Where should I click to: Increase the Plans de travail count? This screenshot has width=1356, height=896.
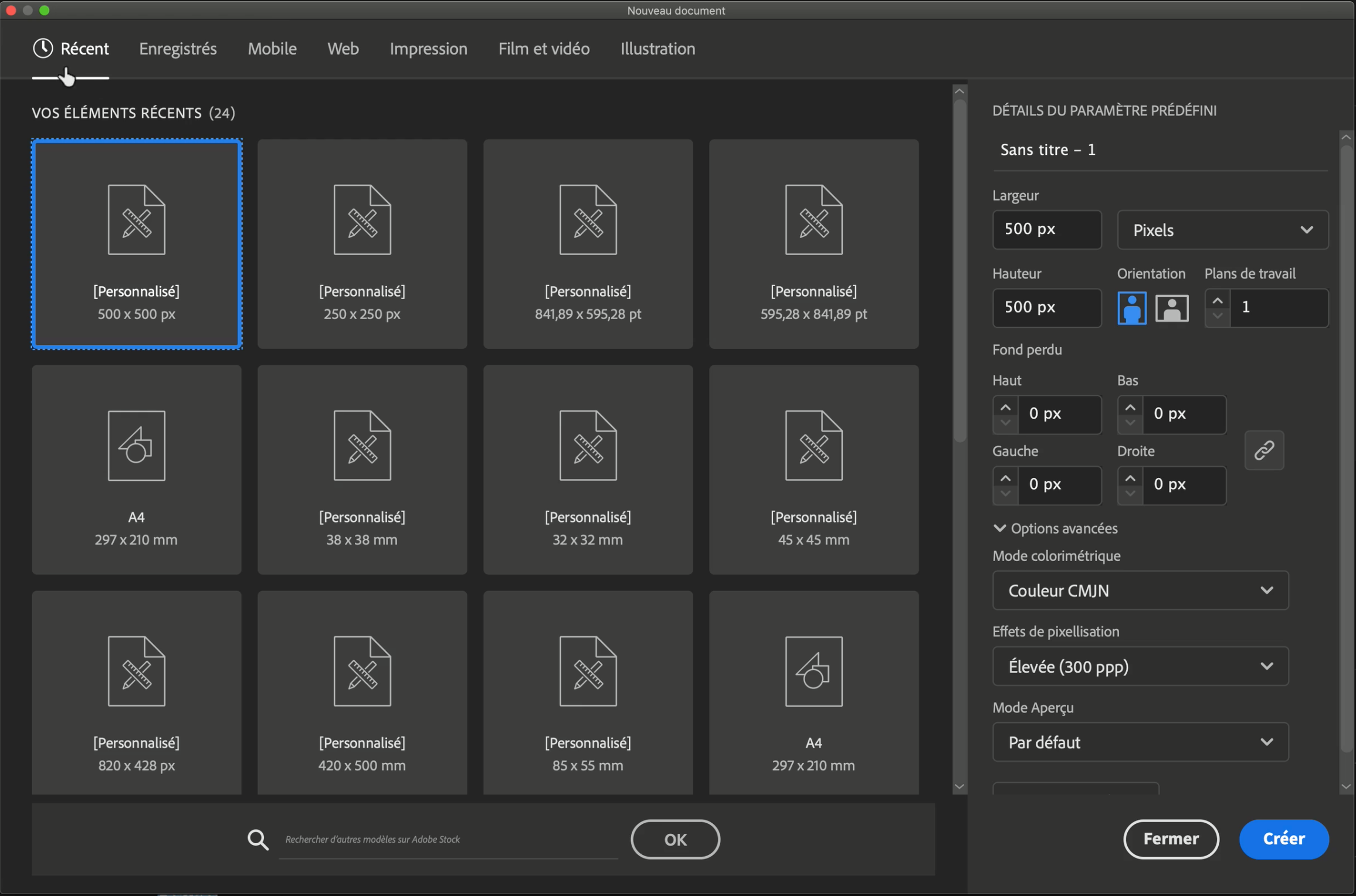[x=1218, y=300]
